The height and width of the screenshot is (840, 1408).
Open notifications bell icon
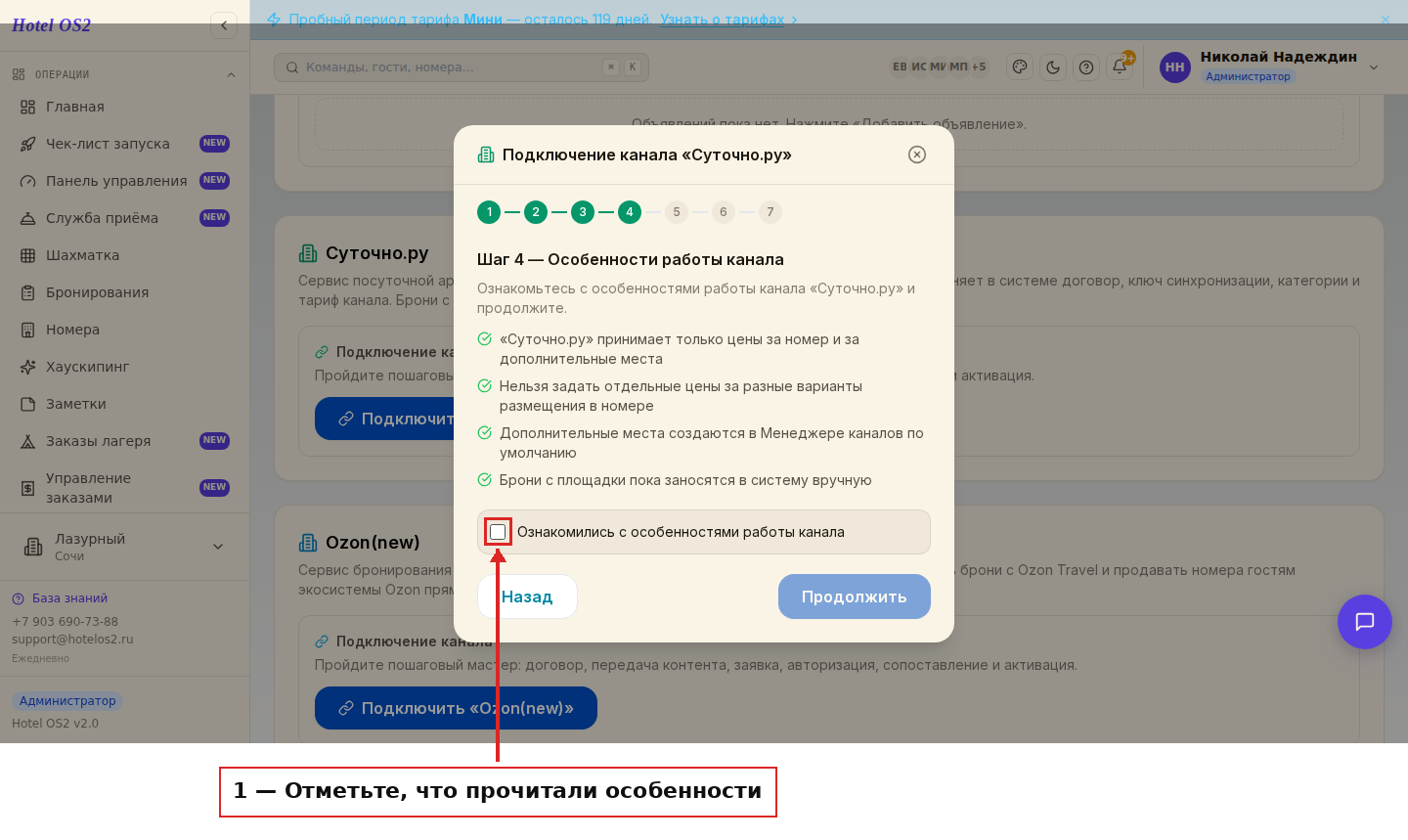point(1120,67)
